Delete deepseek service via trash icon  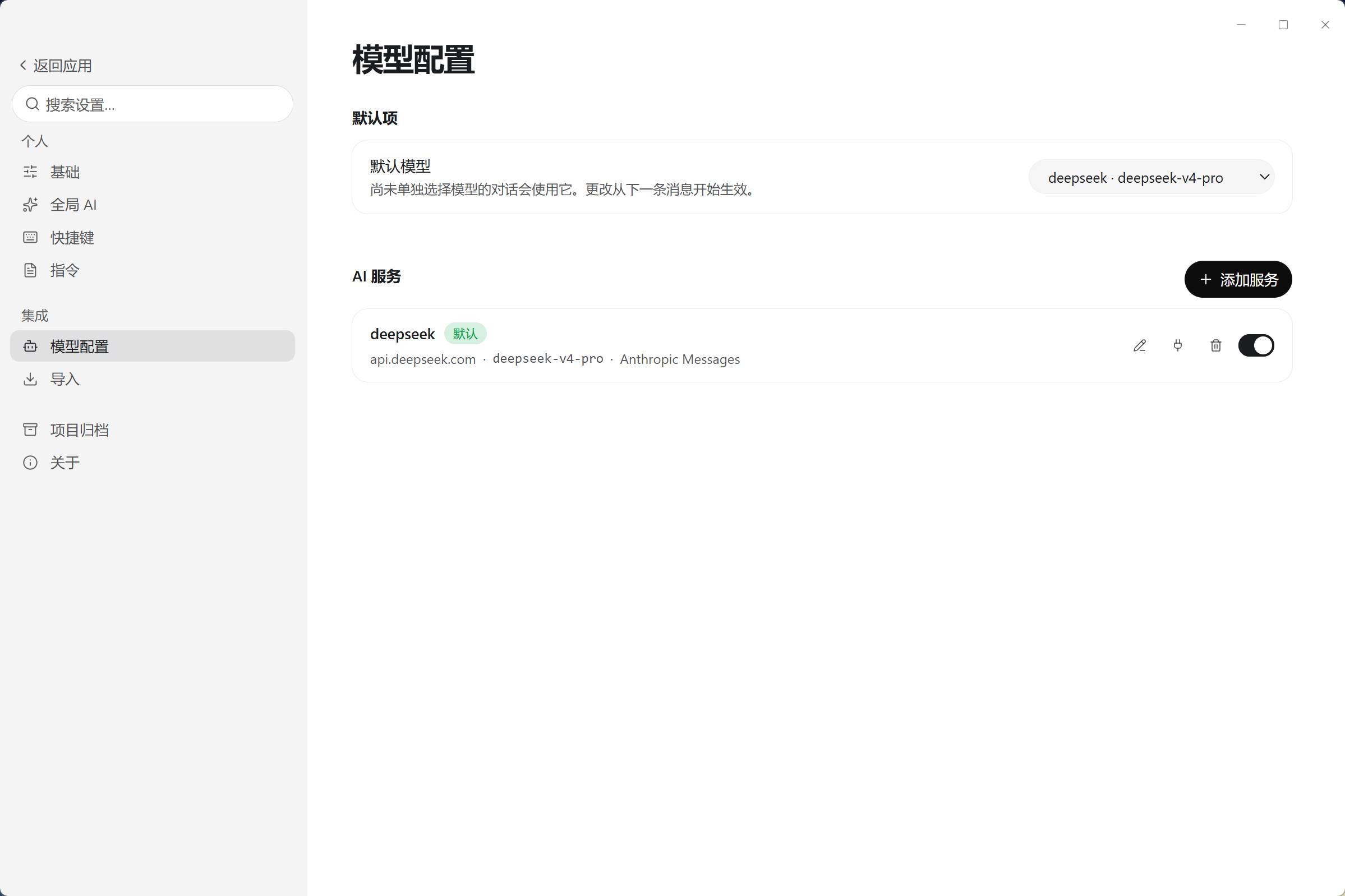click(x=1216, y=346)
